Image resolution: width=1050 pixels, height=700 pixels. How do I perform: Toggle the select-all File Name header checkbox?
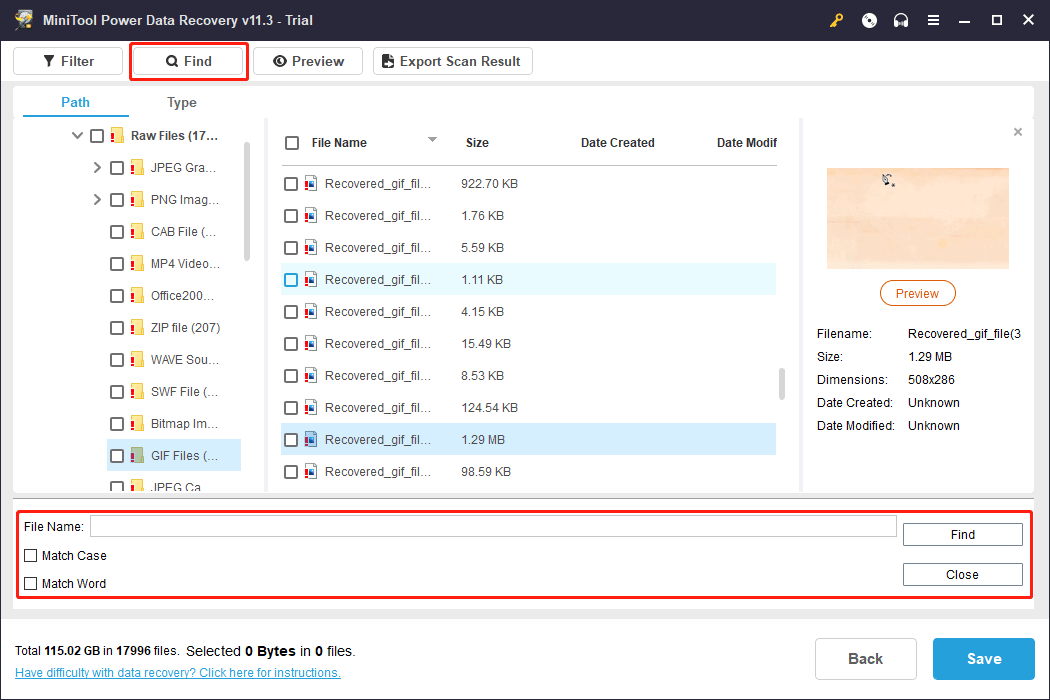click(x=292, y=143)
